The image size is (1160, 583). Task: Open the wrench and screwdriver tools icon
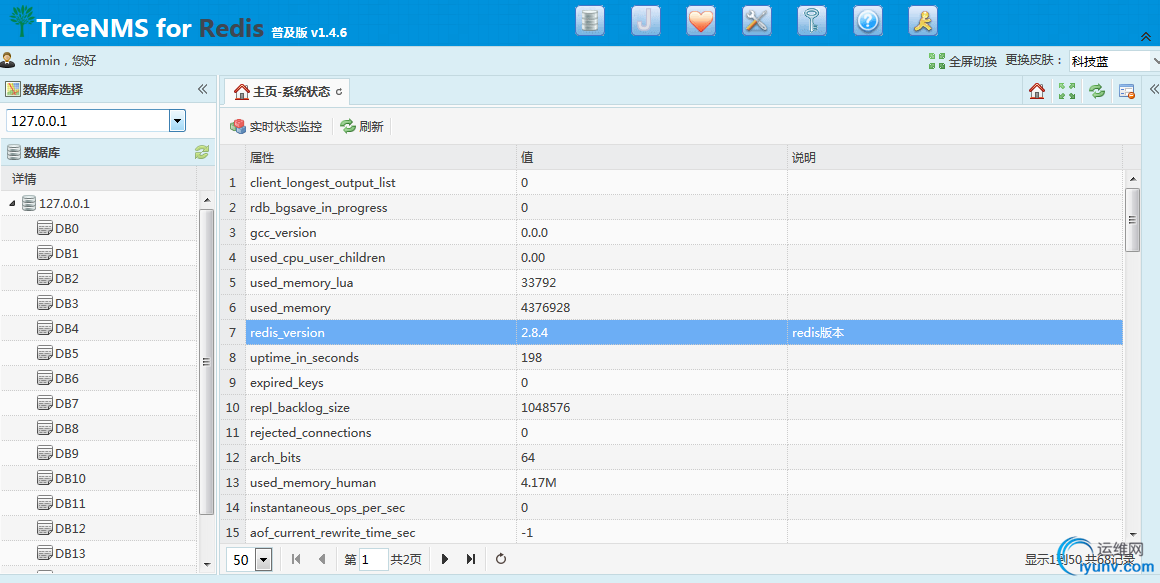point(756,21)
